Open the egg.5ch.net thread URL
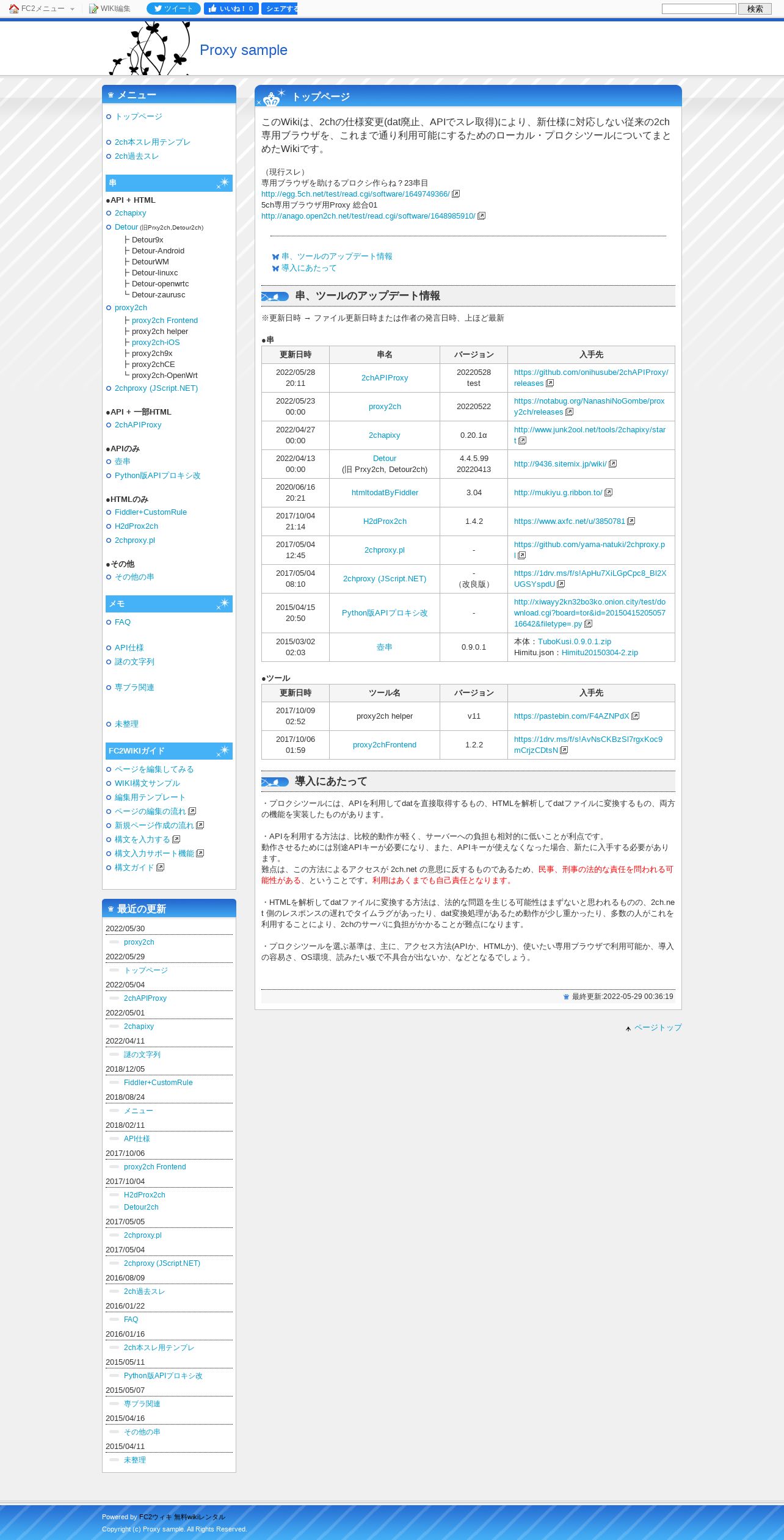The height and width of the screenshot is (1540, 784). pyautogui.click(x=355, y=194)
